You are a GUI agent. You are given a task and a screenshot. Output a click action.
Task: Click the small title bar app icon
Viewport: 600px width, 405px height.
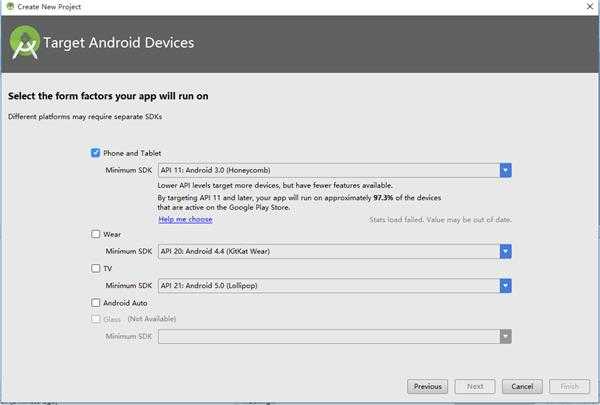pos(10,6)
